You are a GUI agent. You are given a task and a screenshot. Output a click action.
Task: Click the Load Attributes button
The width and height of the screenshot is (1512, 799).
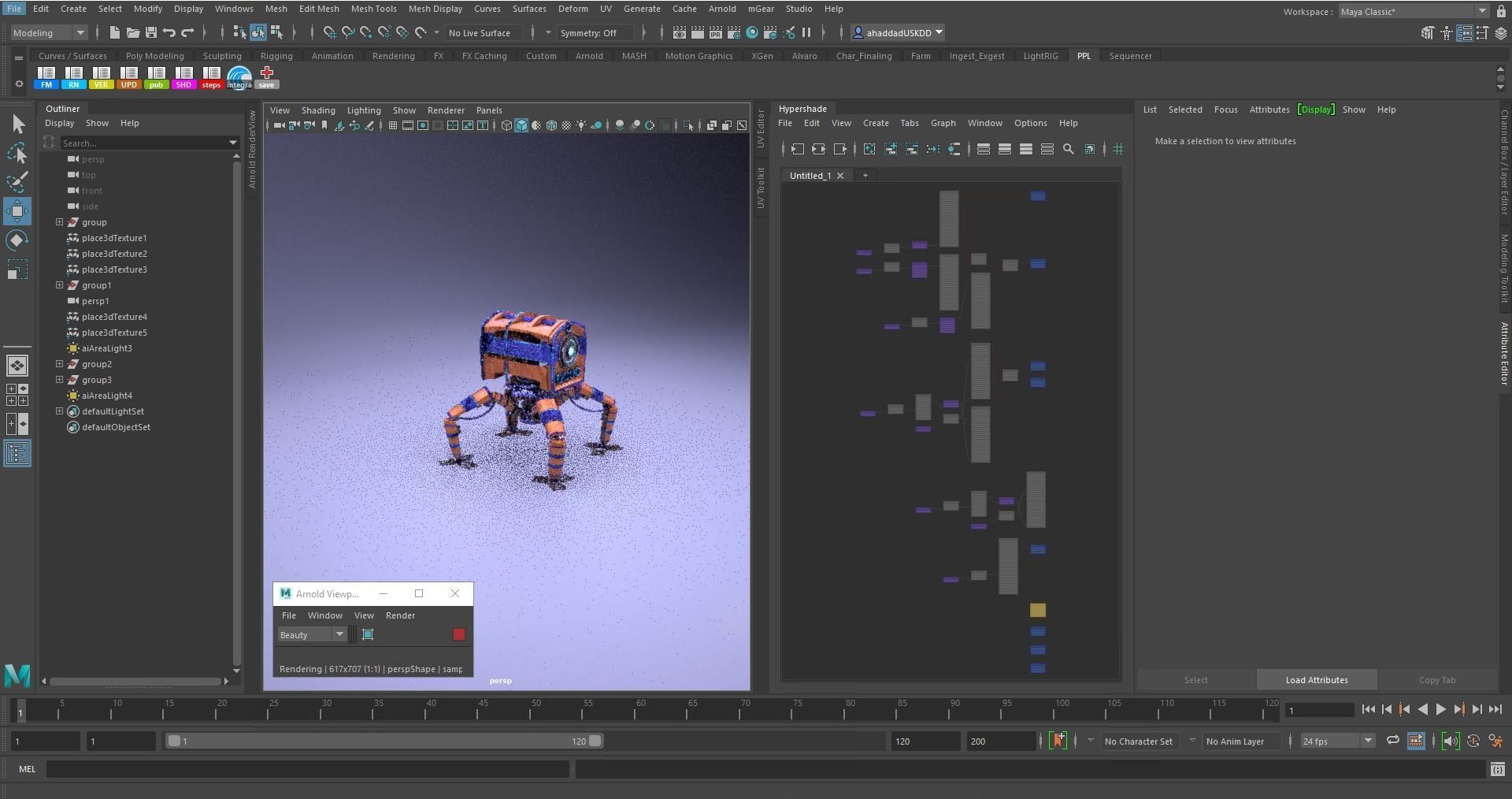(1317, 680)
